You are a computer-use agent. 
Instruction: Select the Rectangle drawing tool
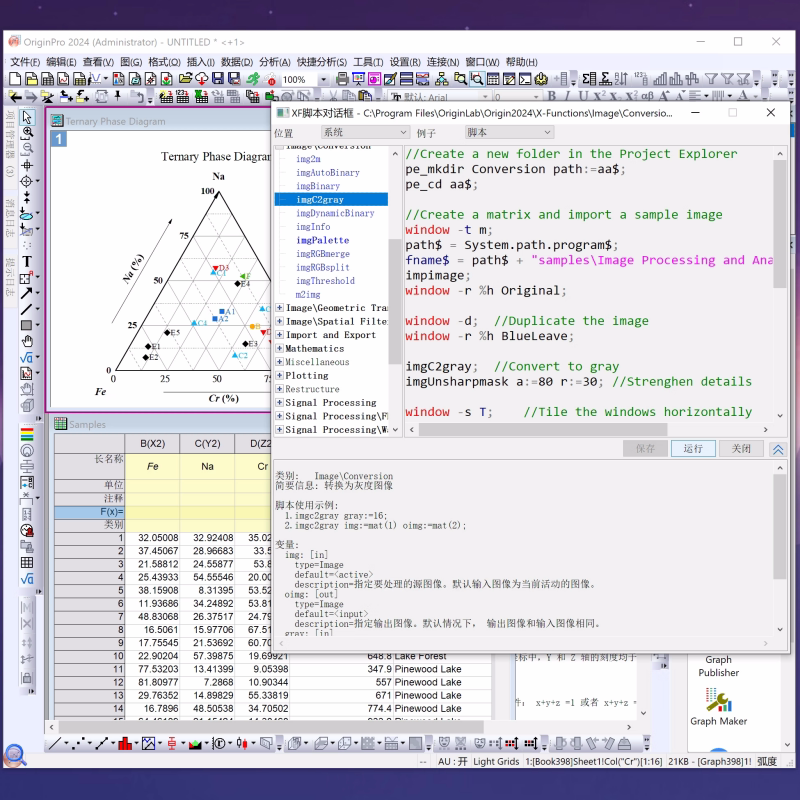click(27, 325)
